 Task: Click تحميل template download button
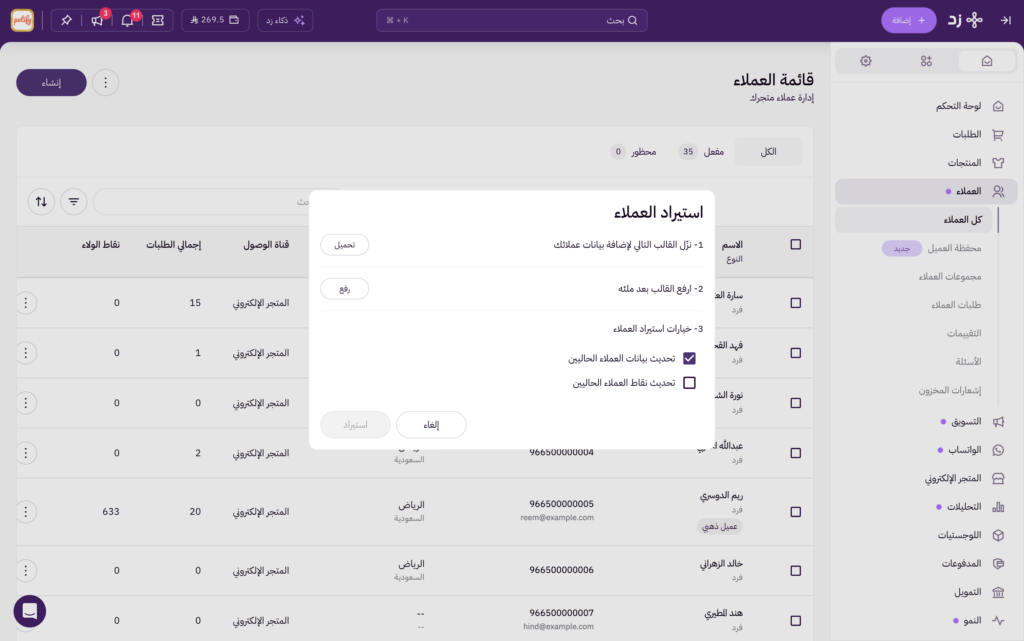click(x=345, y=245)
